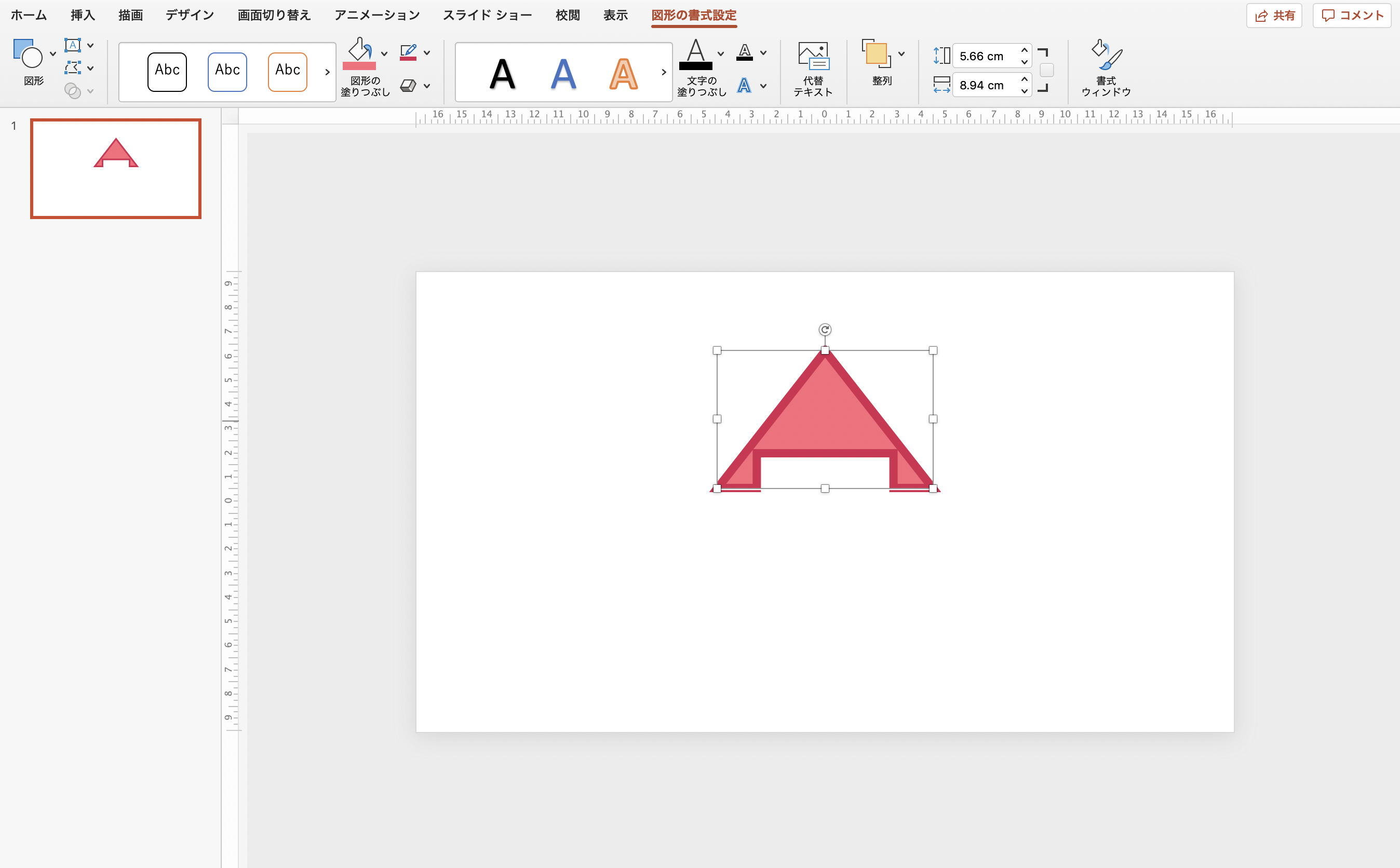Decrease shape height with down stepper
The width and height of the screenshot is (1400, 868).
coord(1024,61)
